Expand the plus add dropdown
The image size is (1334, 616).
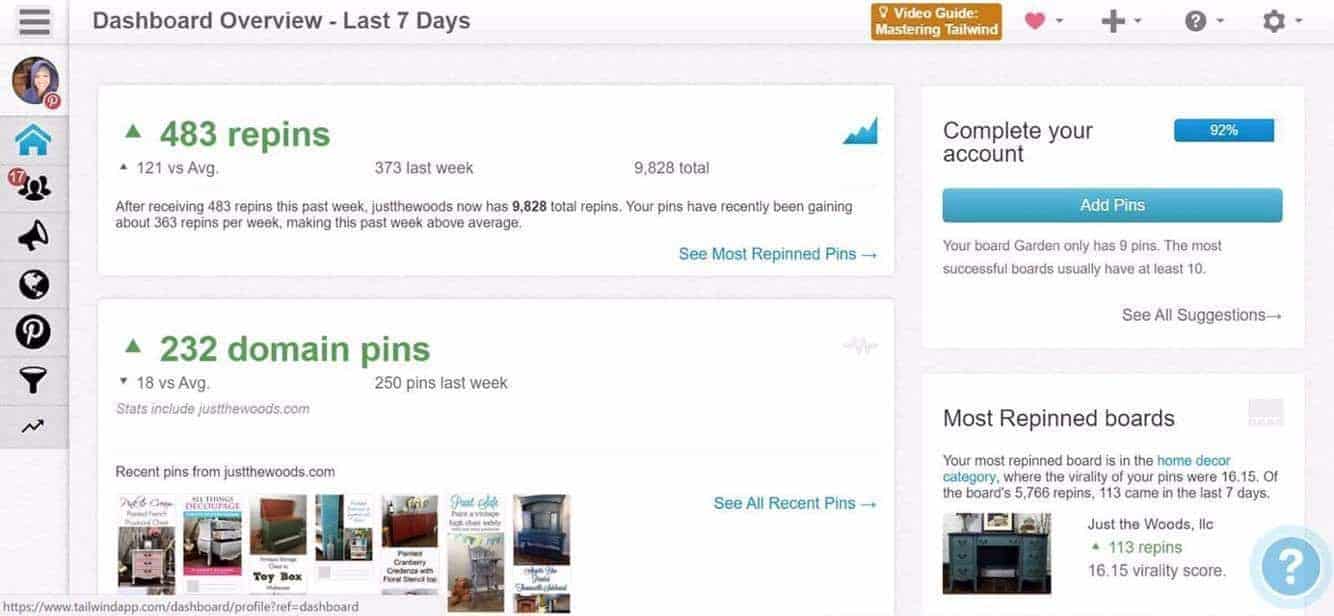(x=1121, y=21)
